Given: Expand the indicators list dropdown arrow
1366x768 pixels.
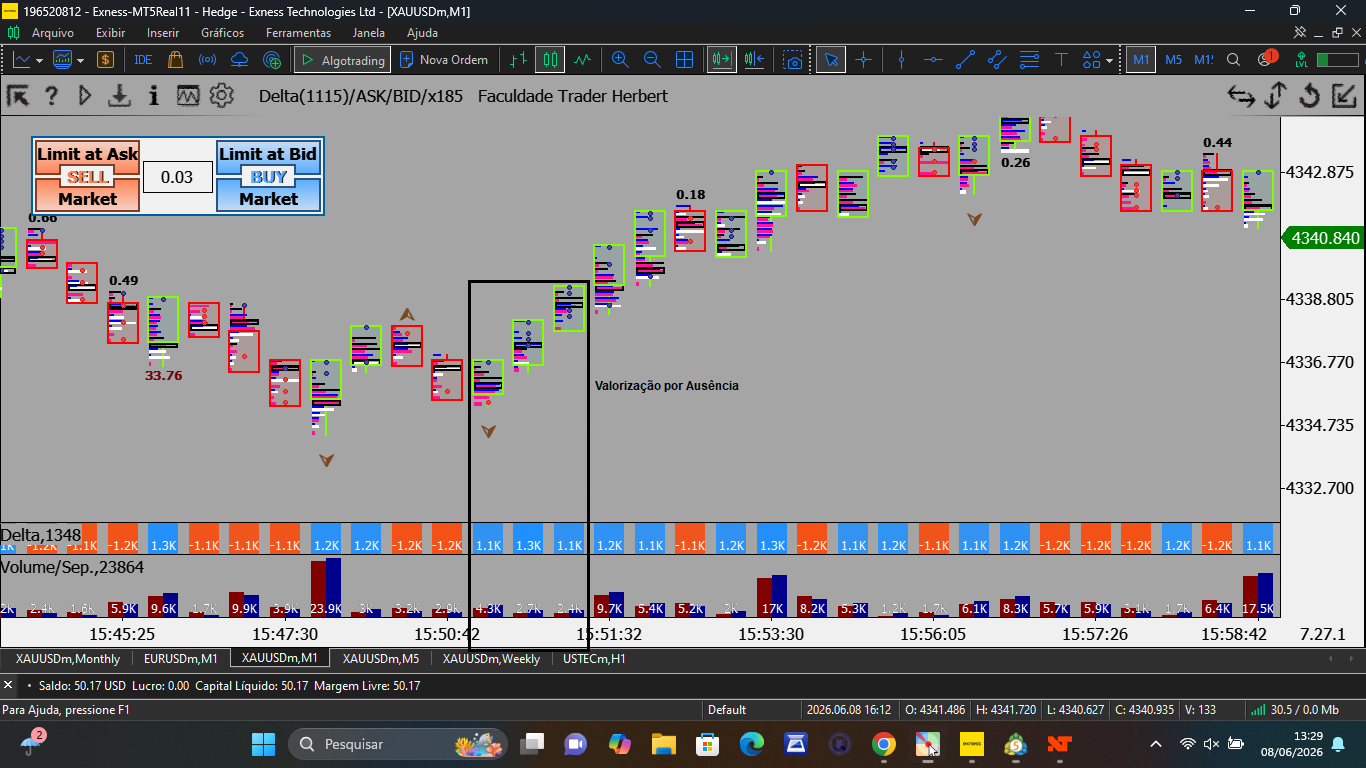Looking at the screenshot, I should tap(81, 60).
